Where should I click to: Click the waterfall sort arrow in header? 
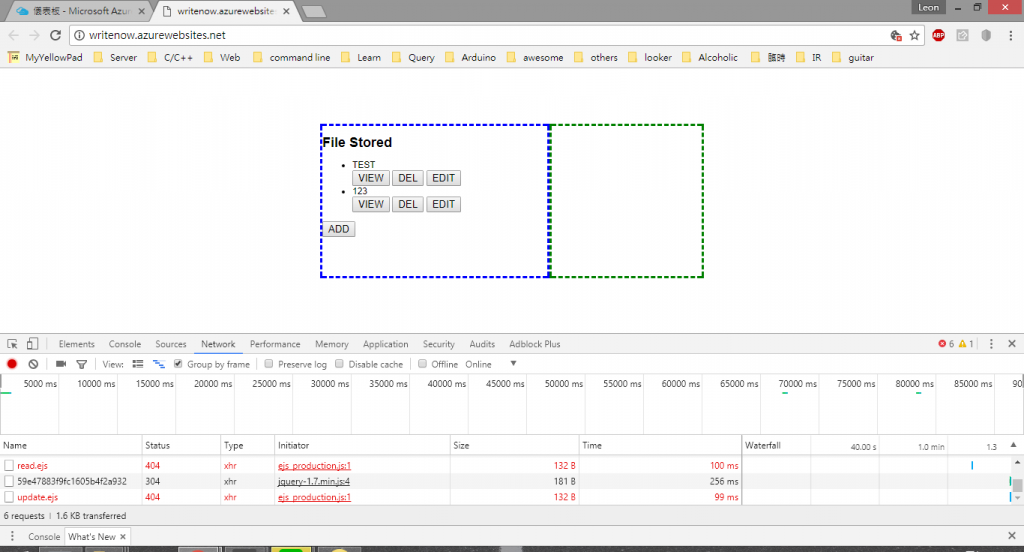click(x=1013, y=445)
